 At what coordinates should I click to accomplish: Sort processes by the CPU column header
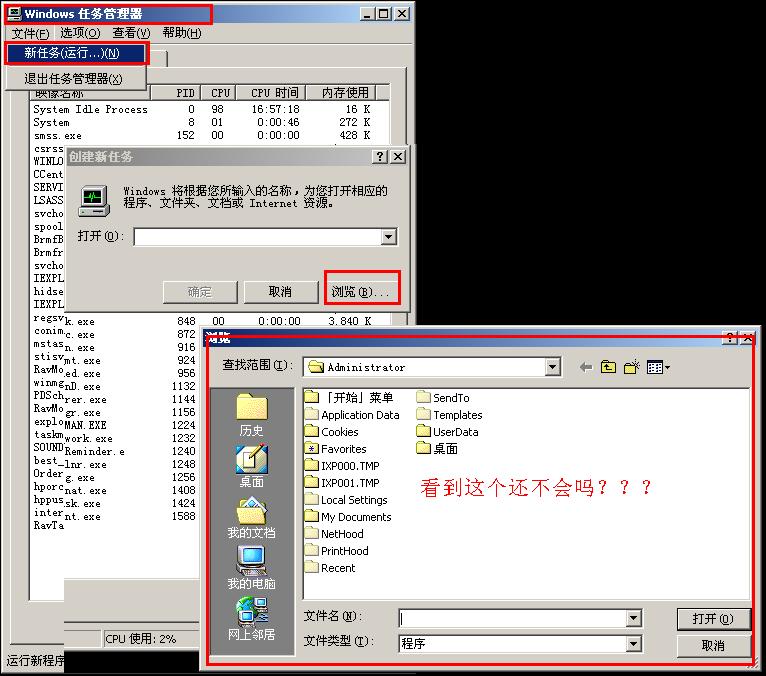click(219, 93)
